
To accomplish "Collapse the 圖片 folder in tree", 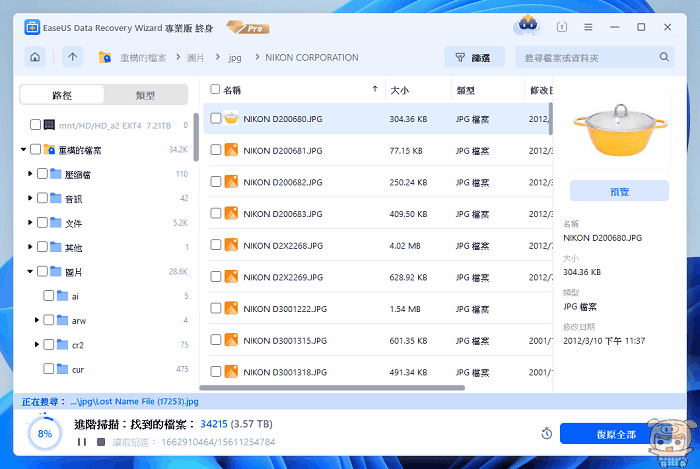I will coord(30,271).
